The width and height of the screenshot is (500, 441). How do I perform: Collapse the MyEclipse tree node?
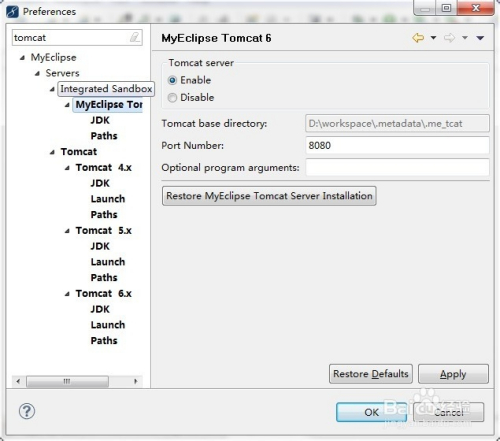(x=22, y=58)
